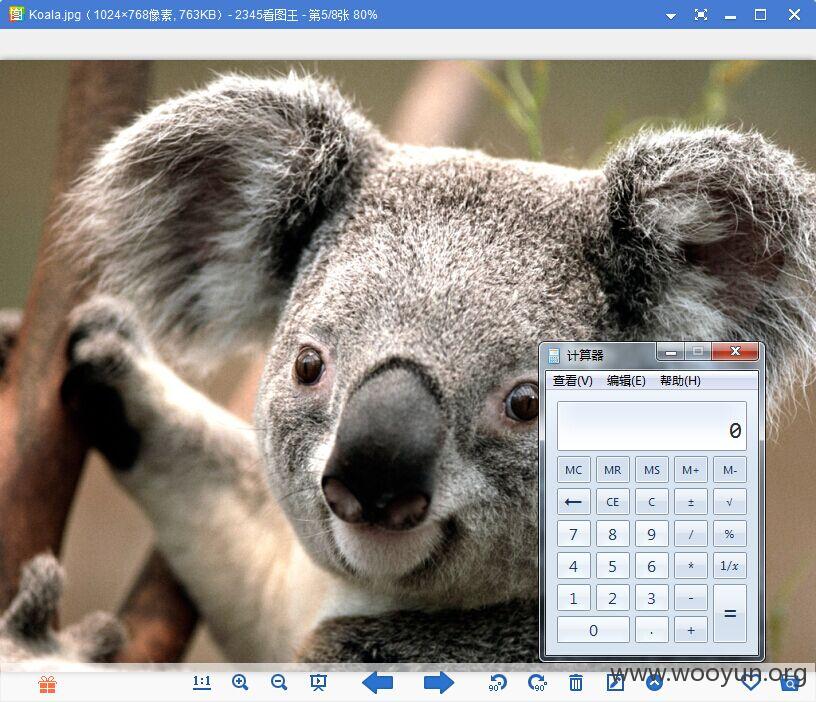Click the decimal point button
Image resolution: width=816 pixels, height=702 pixels.
[x=652, y=630]
